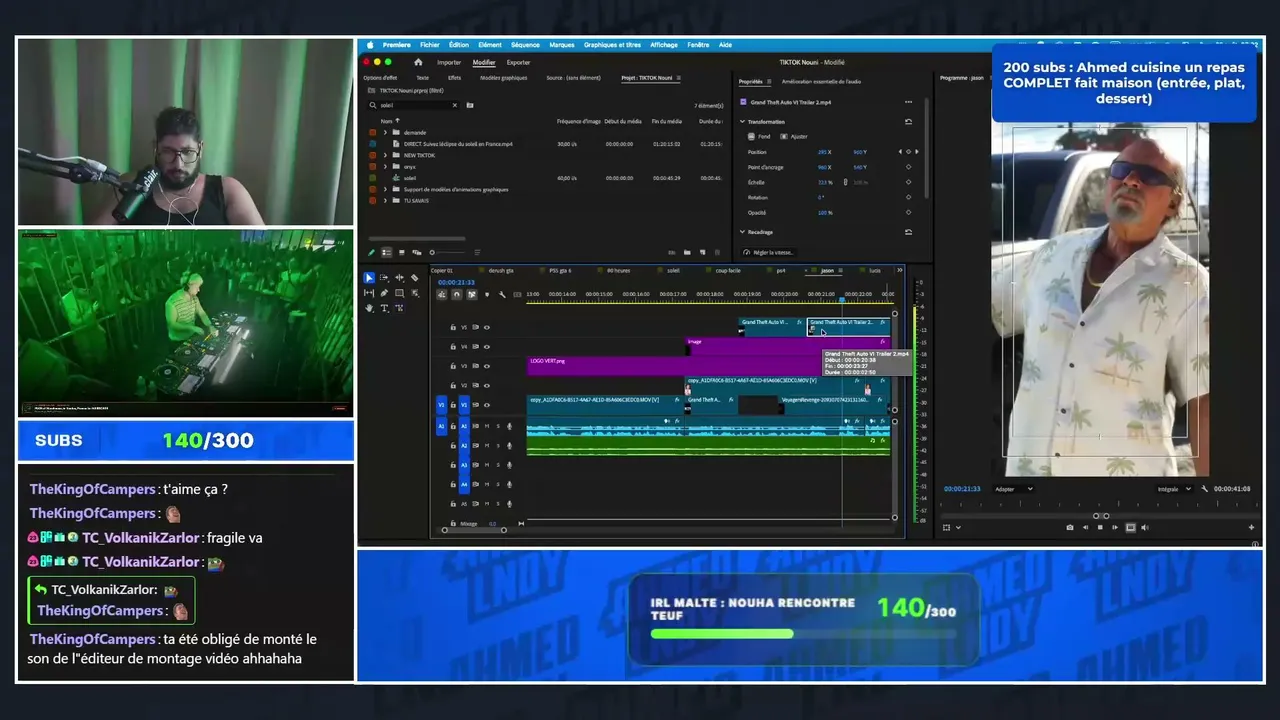The height and width of the screenshot is (720, 1280).
Task: Open the Marques menu
Action: tap(562, 45)
